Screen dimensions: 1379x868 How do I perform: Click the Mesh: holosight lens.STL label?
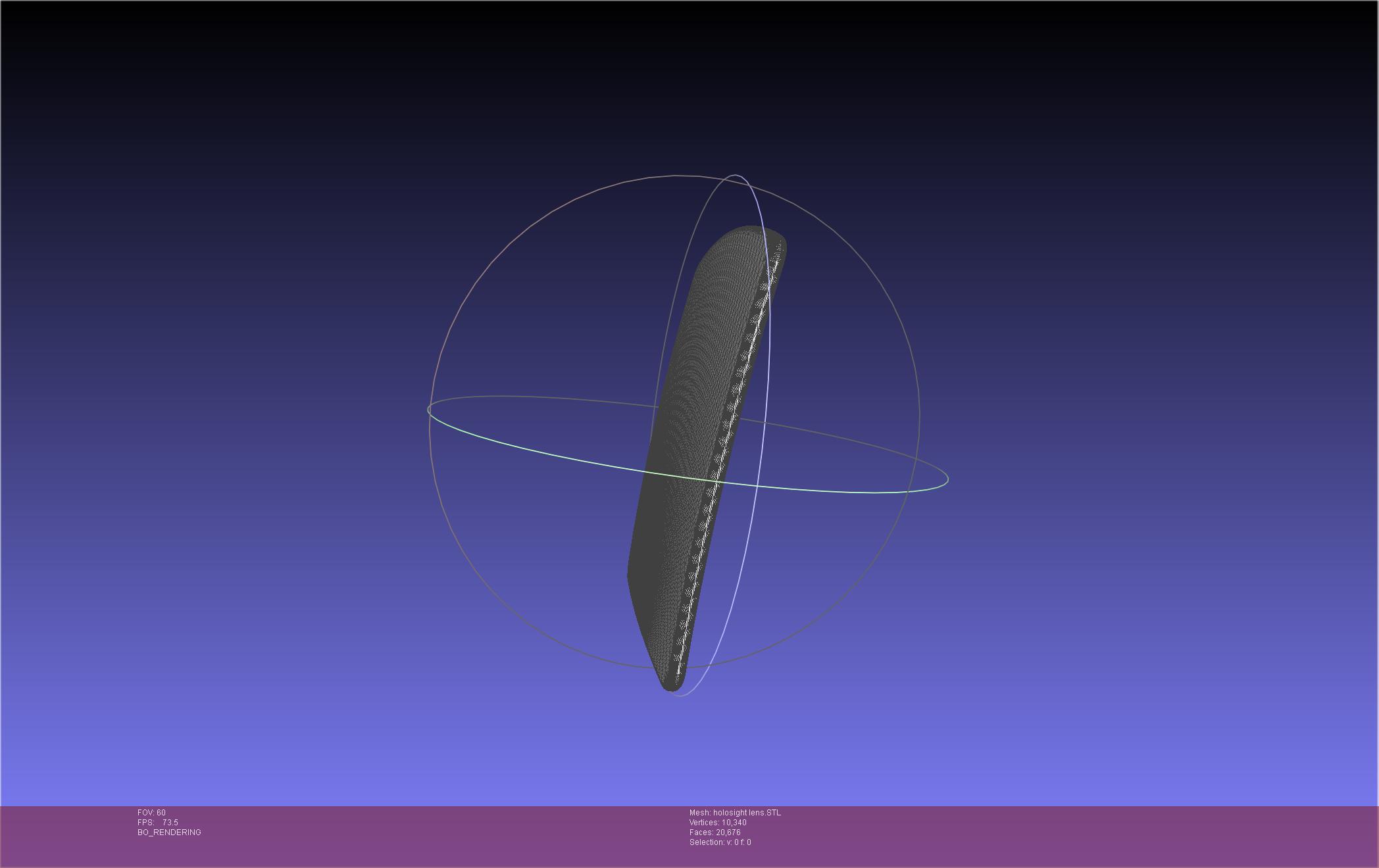[x=735, y=813]
